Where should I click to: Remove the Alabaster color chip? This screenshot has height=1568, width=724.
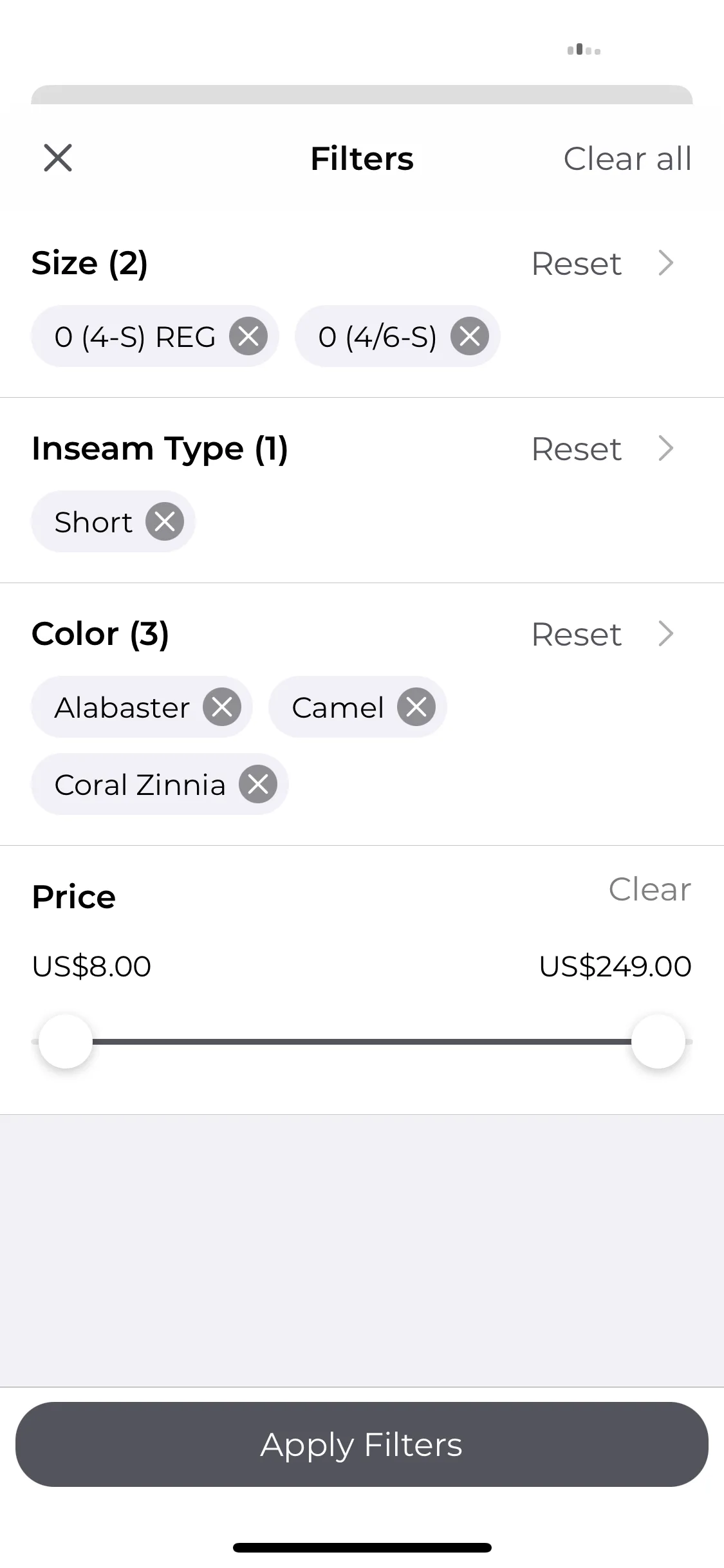click(222, 707)
